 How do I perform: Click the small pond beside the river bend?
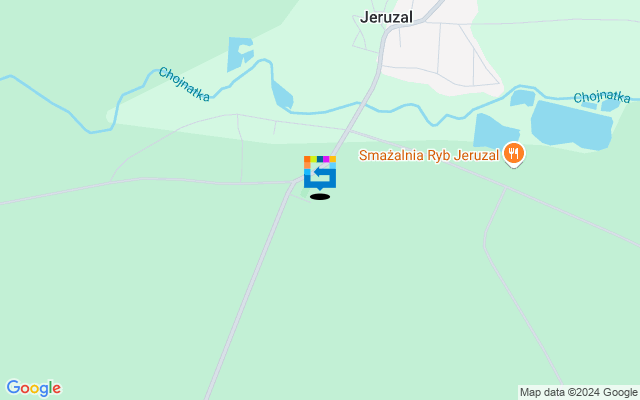pos(282,96)
